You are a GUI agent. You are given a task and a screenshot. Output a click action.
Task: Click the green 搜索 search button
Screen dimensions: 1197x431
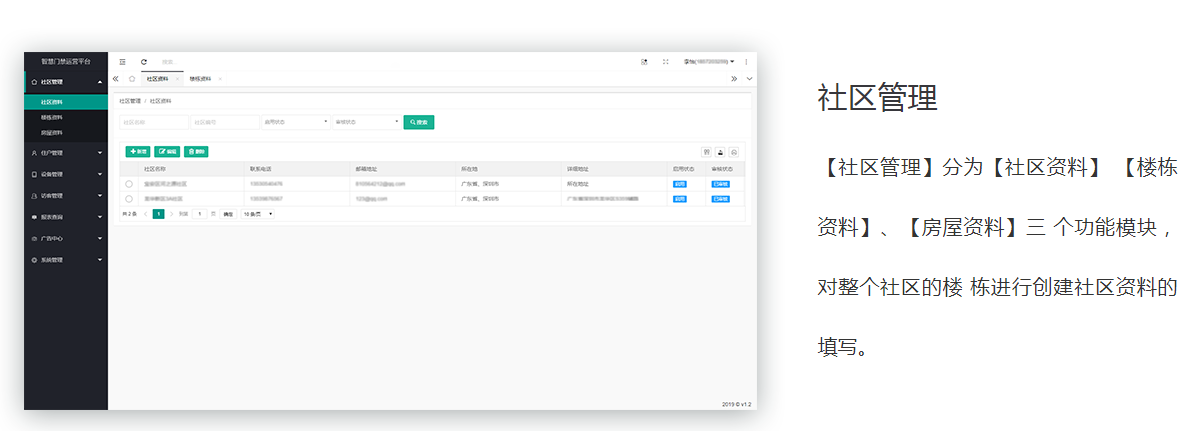[419, 121]
